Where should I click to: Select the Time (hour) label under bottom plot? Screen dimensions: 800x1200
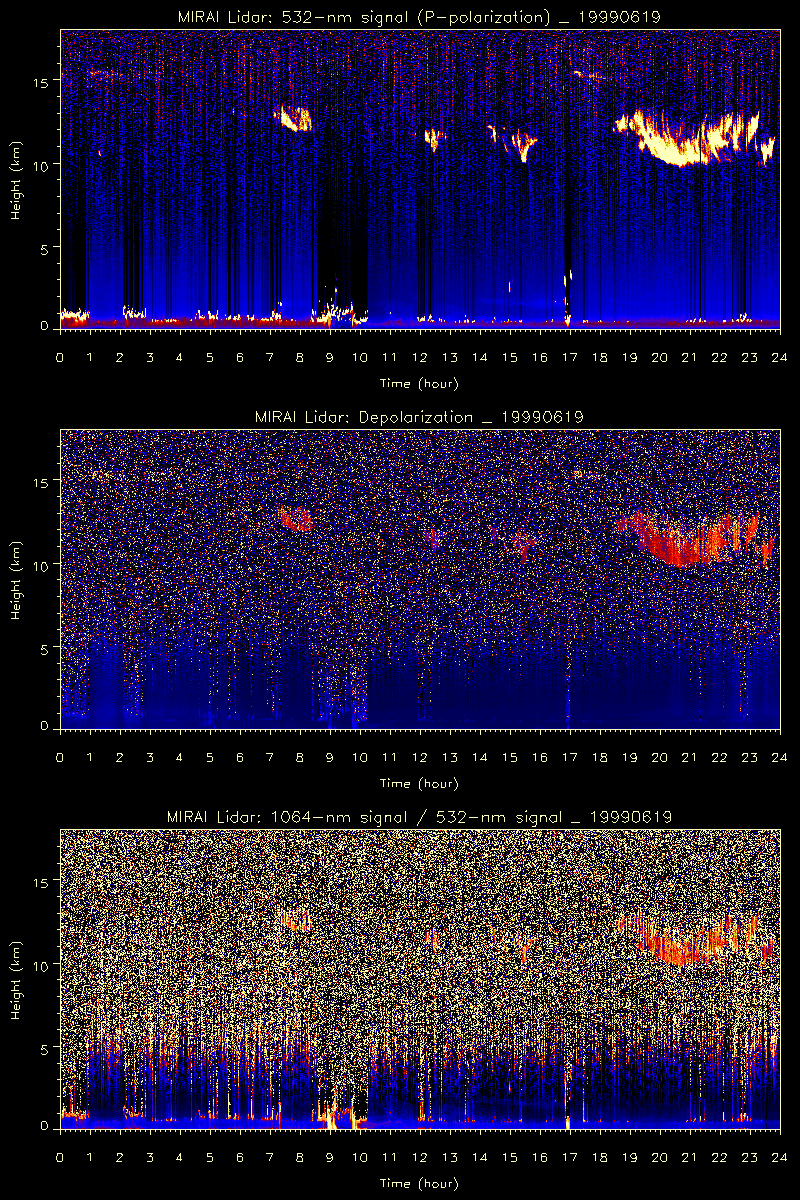[419, 1183]
